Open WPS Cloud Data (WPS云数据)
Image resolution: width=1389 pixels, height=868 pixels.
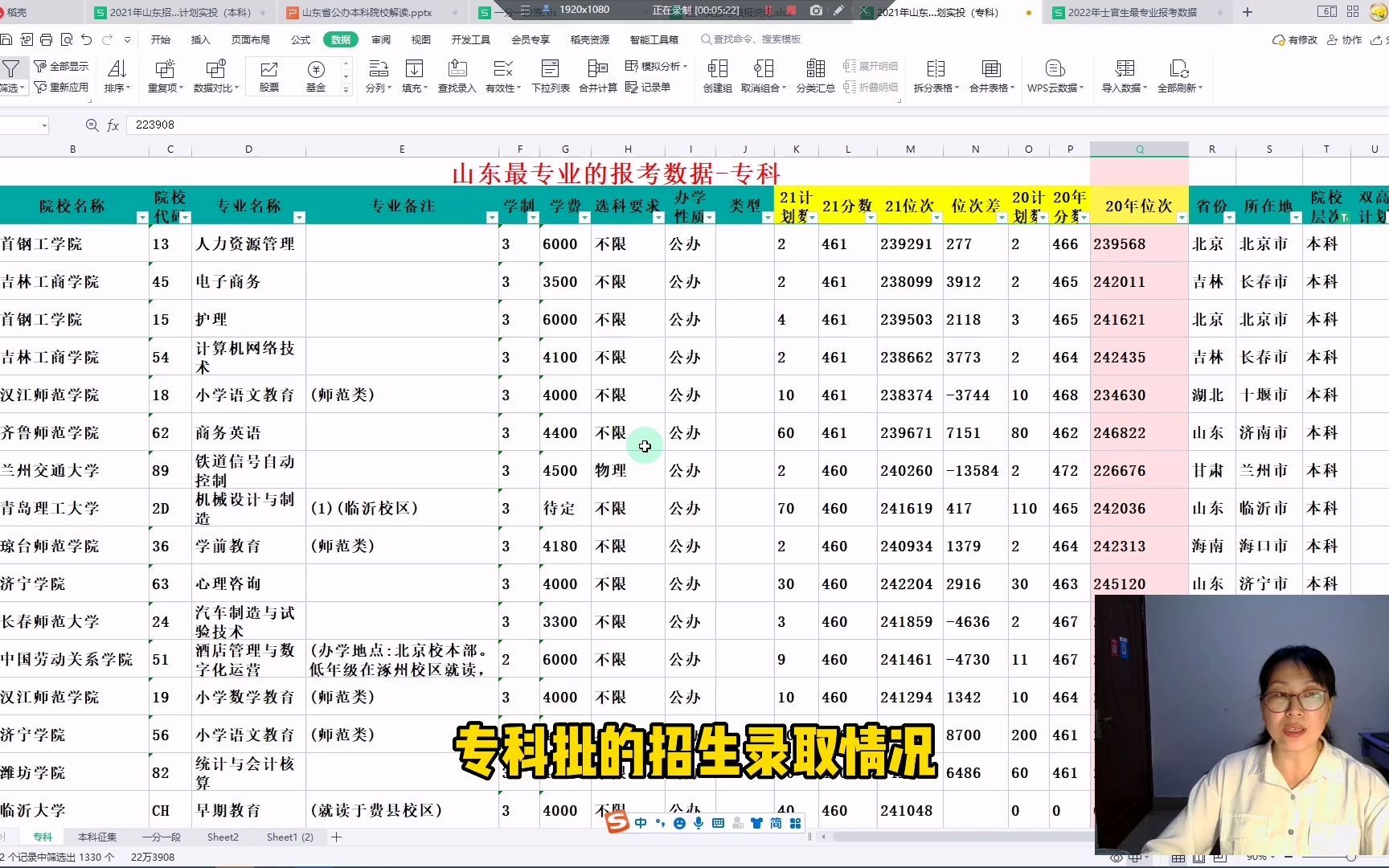point(1055,76)
